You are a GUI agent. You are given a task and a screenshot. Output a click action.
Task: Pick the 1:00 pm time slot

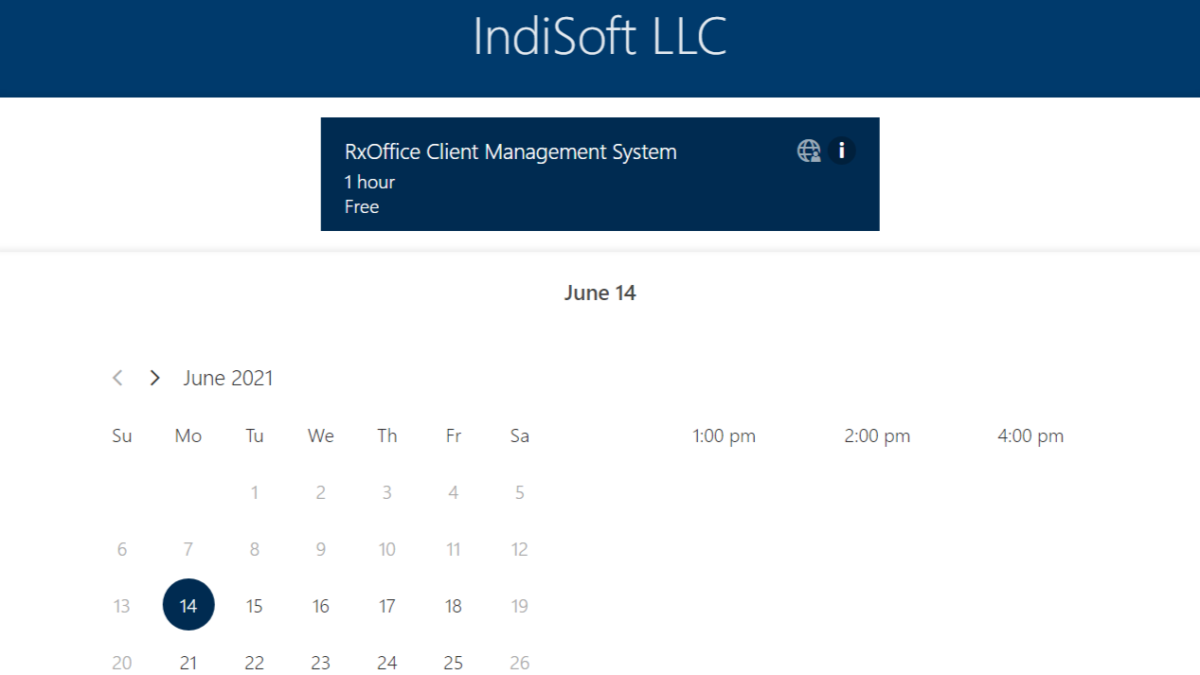click(x=724, y=436)
